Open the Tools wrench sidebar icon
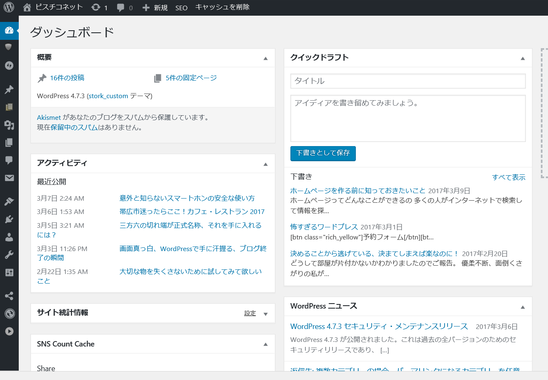 (x=9, y=254)
